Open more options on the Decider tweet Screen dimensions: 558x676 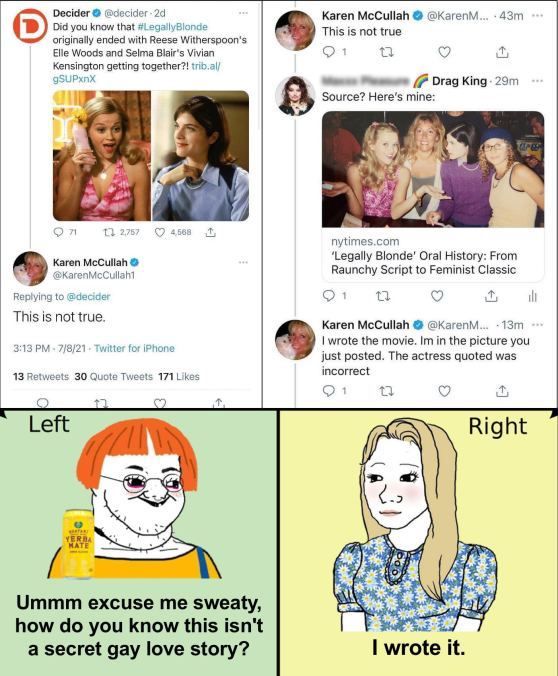click(243, 13)
